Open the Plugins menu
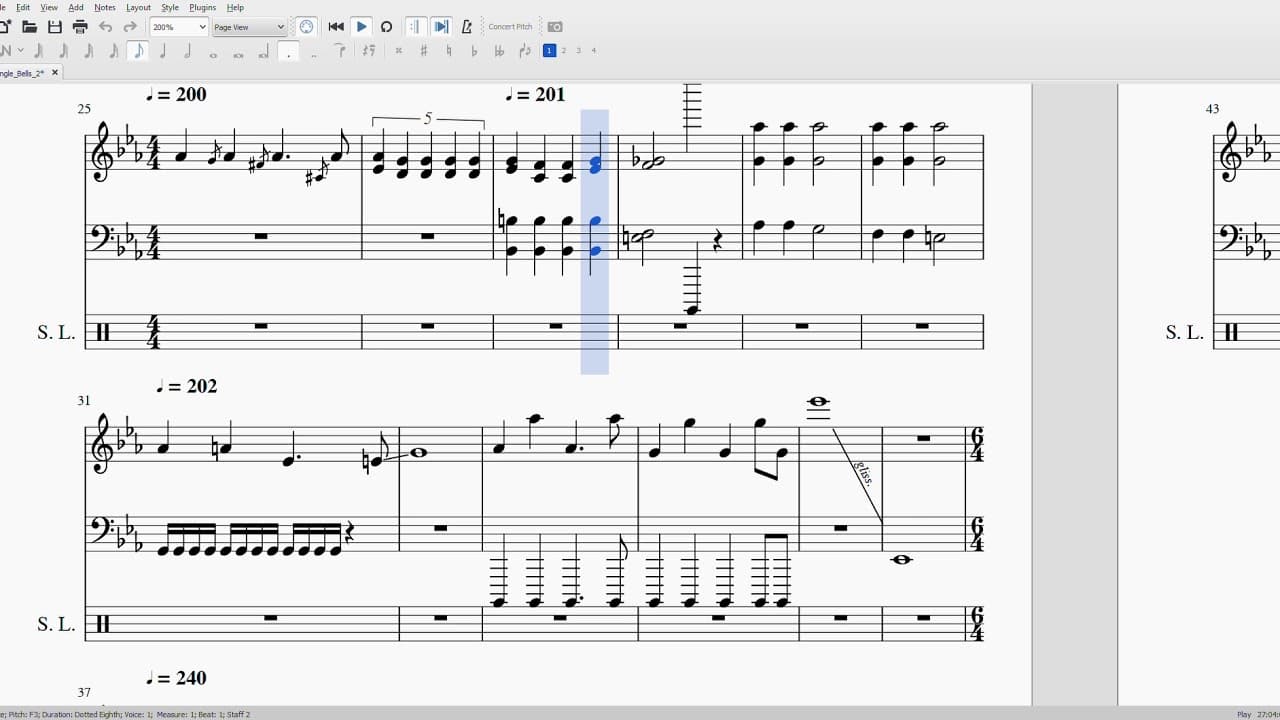Viewport: 1280px width, 720px height. click(x=203, y=7)
